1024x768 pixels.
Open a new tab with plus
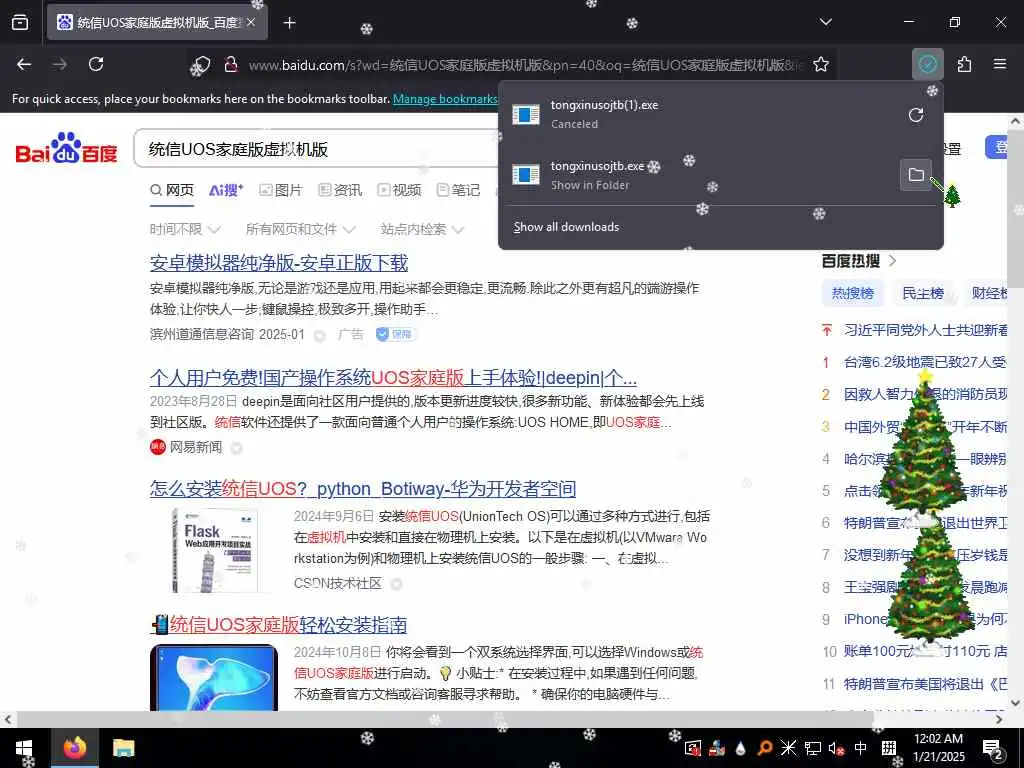coord(289,23)
